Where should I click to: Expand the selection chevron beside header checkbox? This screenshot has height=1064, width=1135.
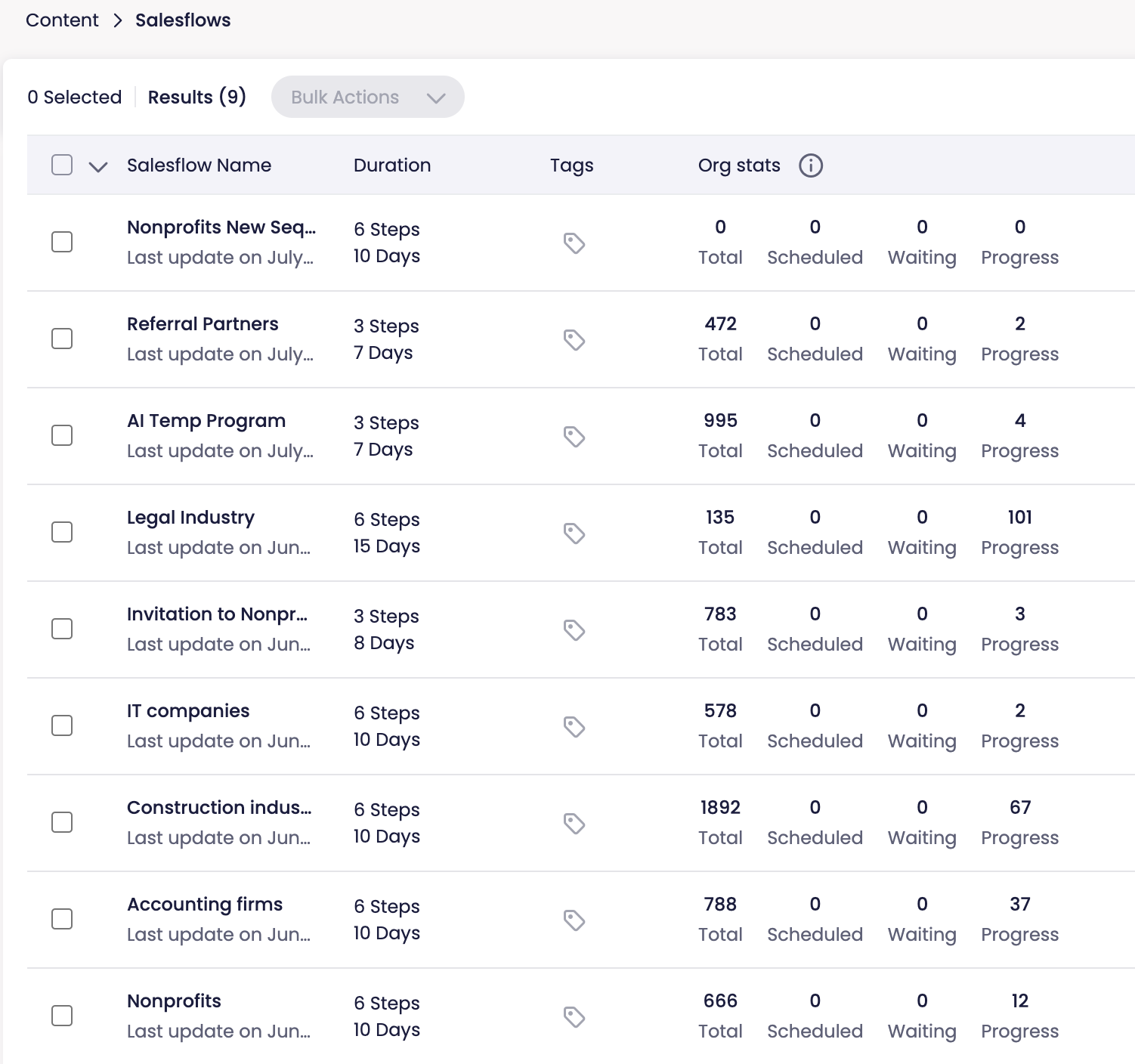click(98, 166)
